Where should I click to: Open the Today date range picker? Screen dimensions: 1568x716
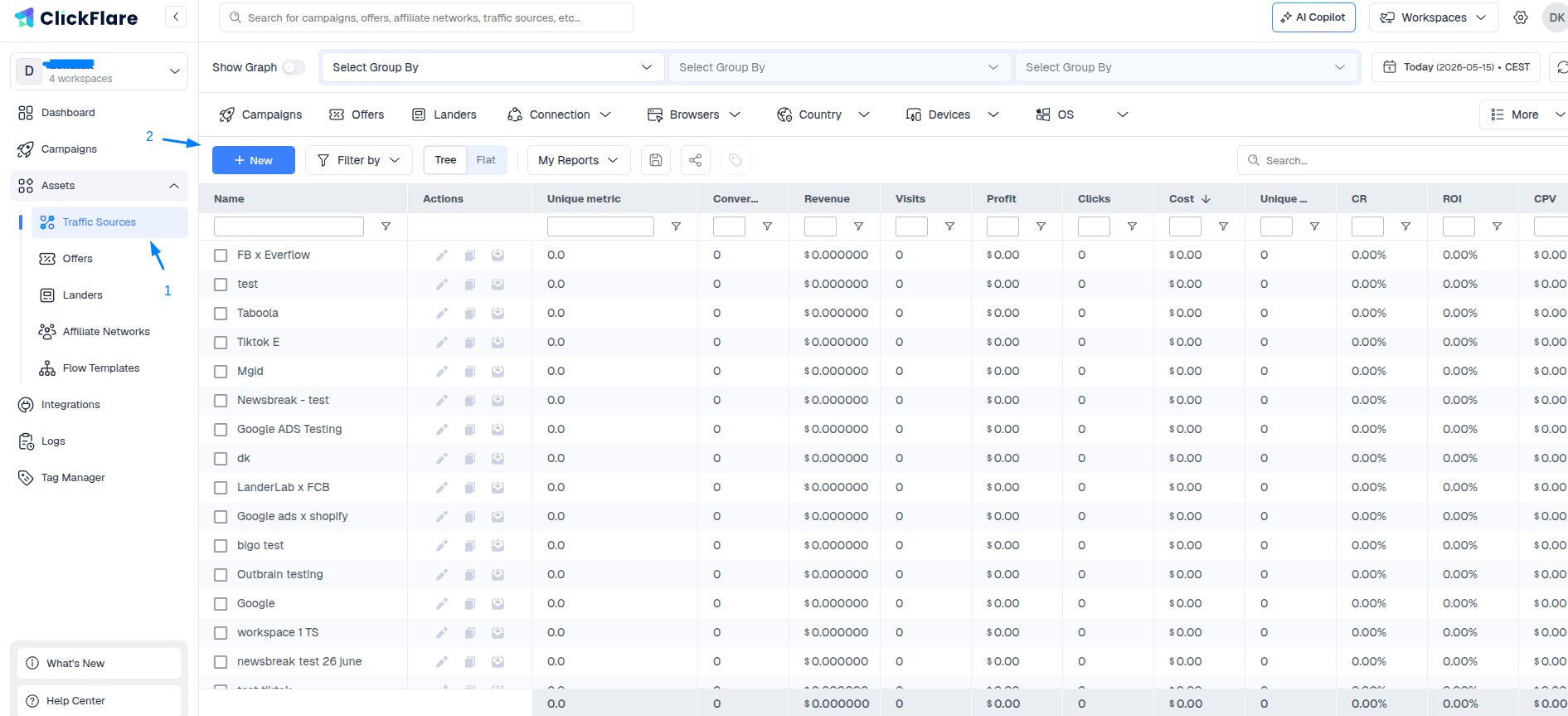point(1457,67)
